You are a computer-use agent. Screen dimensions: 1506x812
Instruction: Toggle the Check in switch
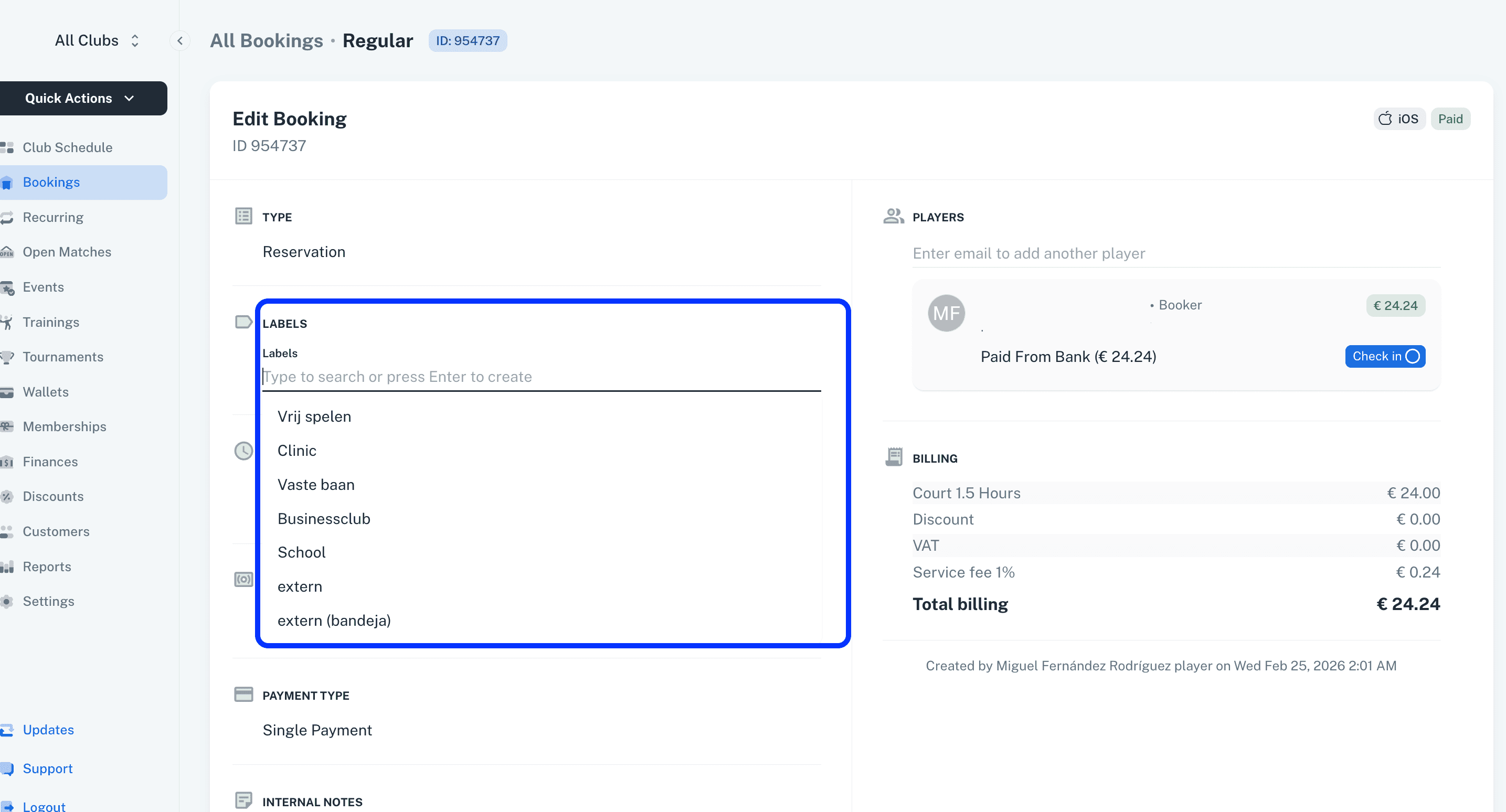(x=1384, y=357)
